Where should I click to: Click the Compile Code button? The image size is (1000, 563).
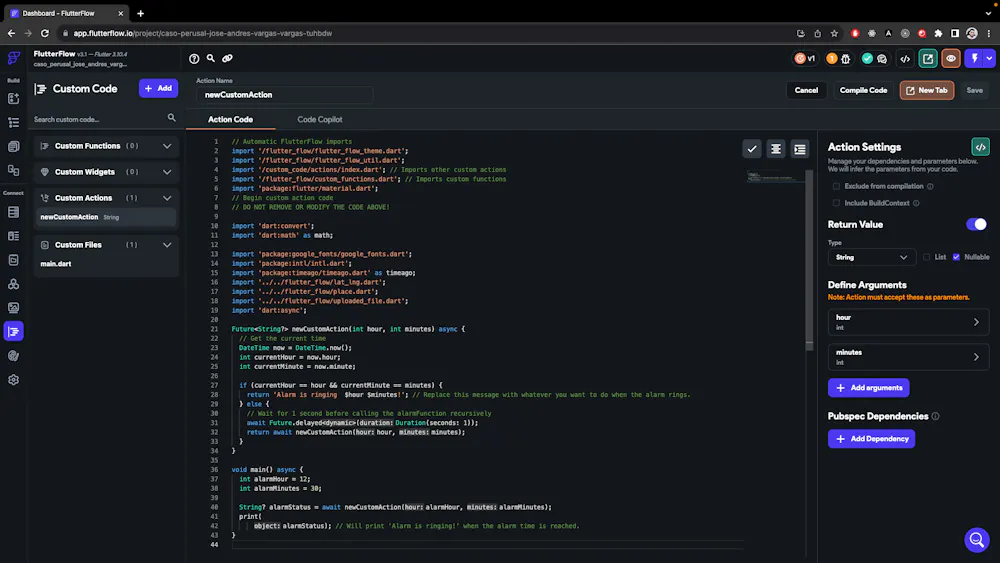[863, 91]
